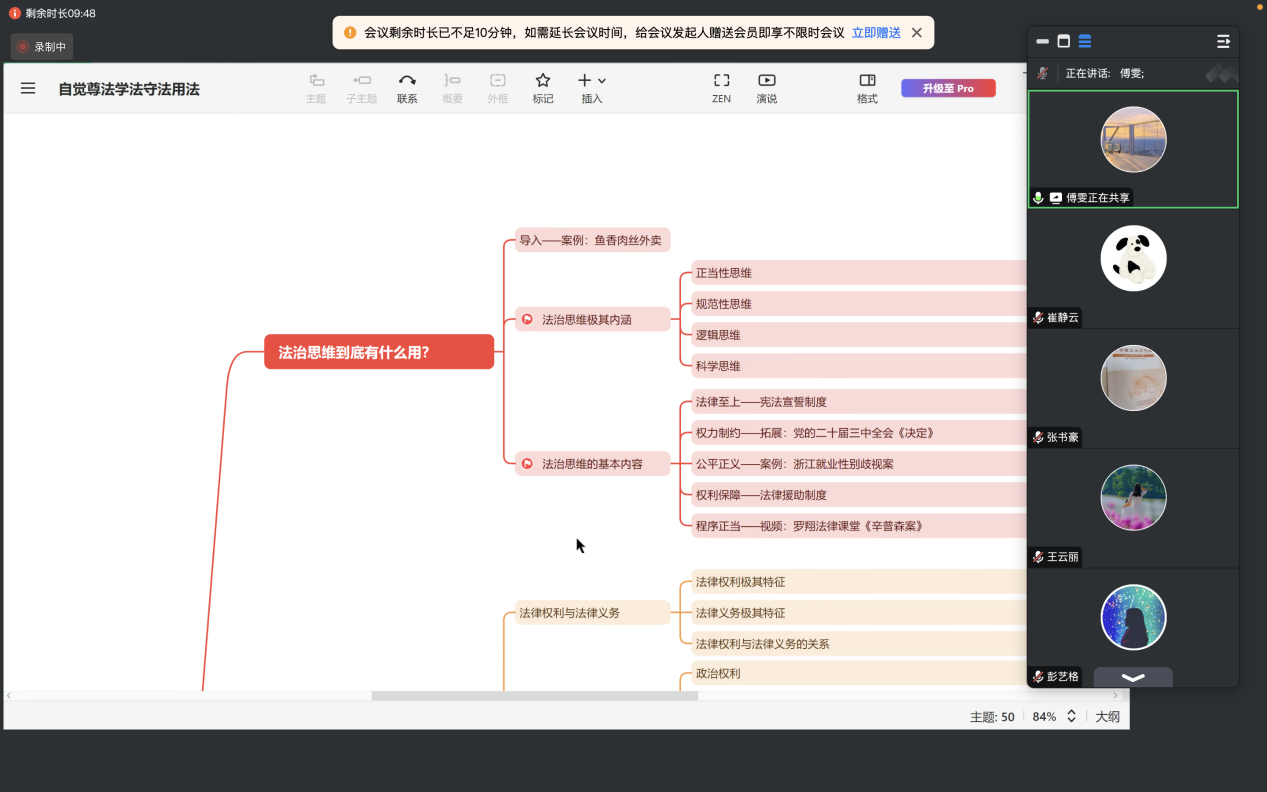1267x792 pixels.
Task: Click the 升级至 Pro button
Action: [948, 88]
